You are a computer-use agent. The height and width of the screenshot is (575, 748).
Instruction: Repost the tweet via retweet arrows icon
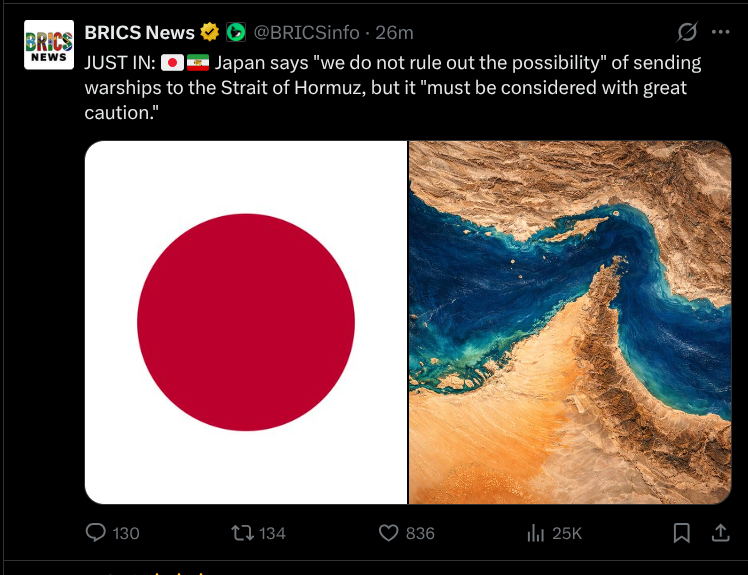click(x=242, y=533)
